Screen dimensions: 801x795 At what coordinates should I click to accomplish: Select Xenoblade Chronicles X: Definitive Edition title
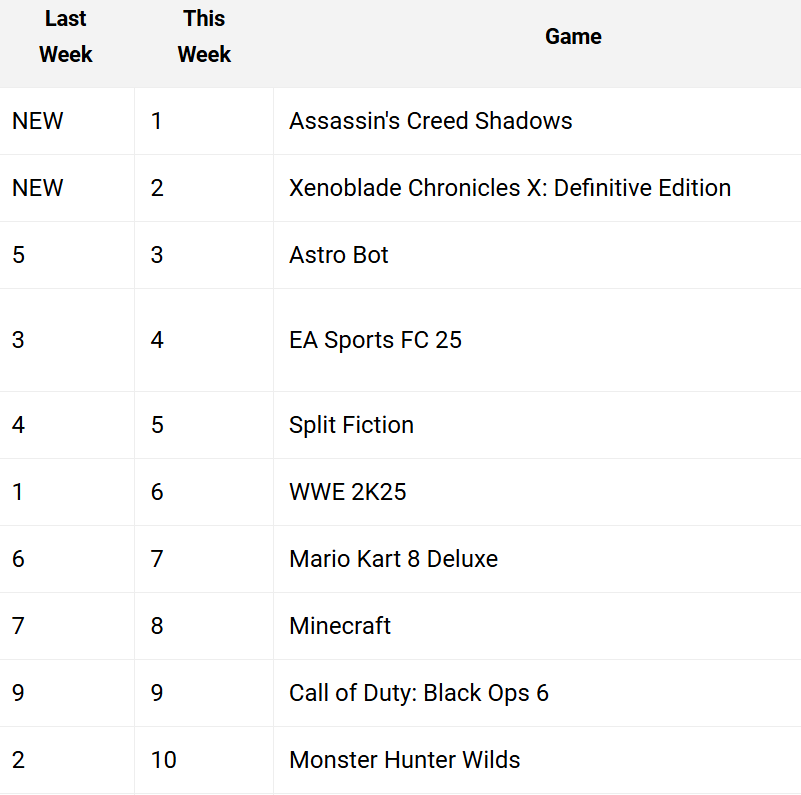[510, 188]
